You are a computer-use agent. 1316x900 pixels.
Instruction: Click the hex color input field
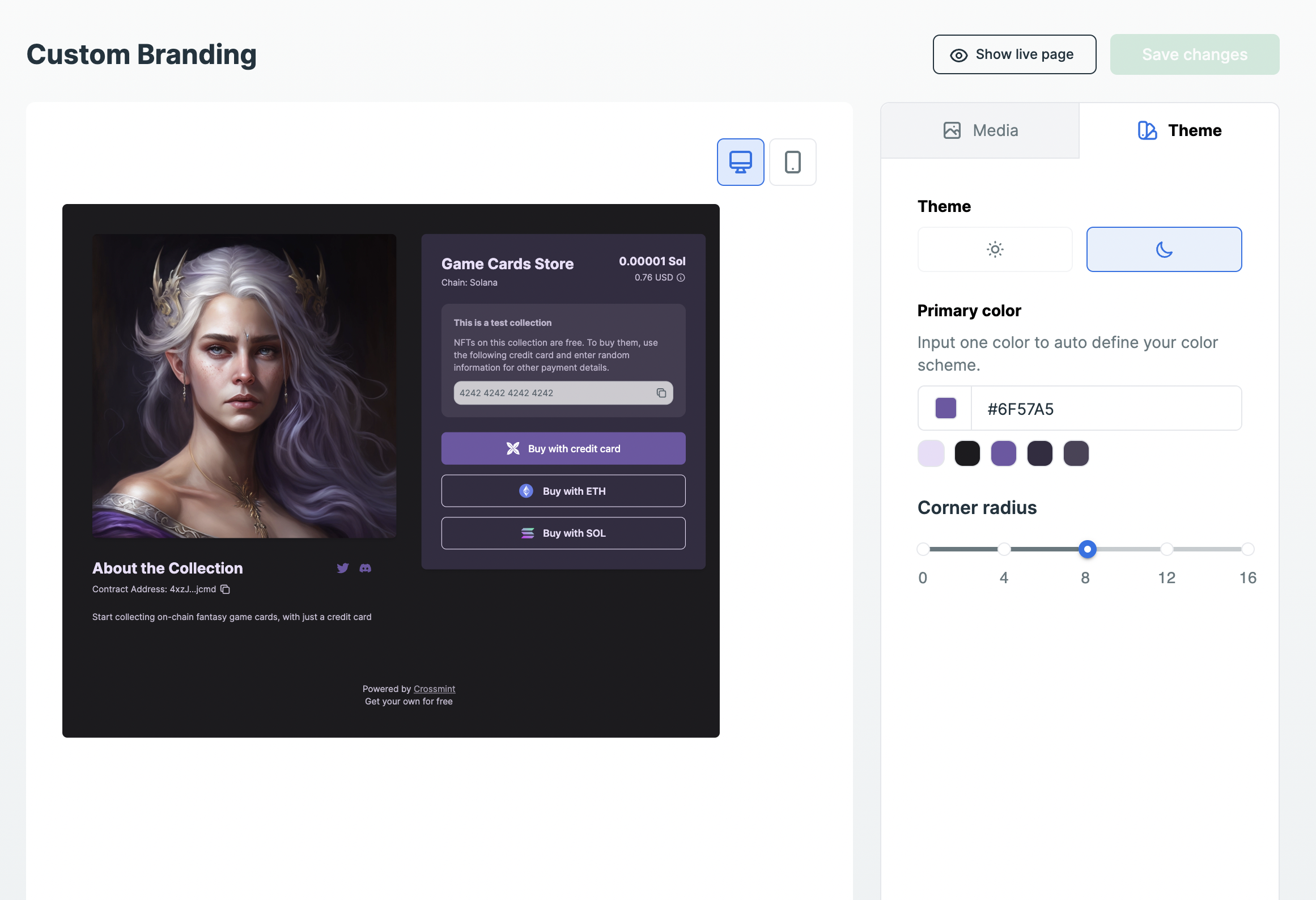[x=1105, y=409]
